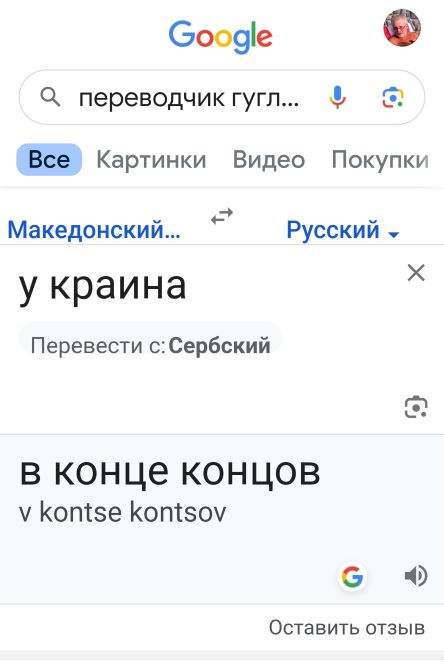Listen to translation with speaker icon
The image size is (444, 669).
click(415, 576)
